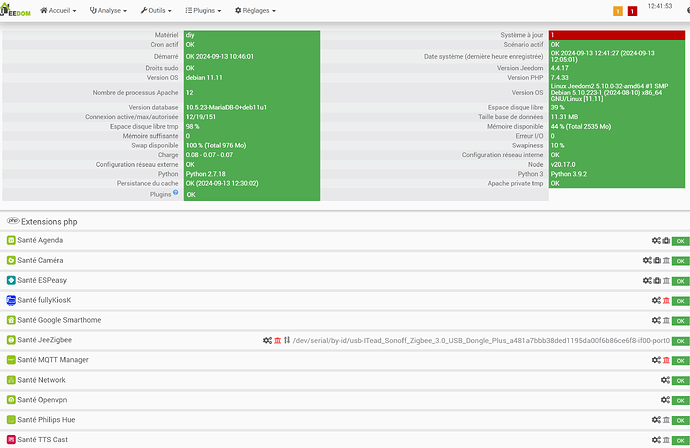Open the Plugins menu in navbar
The height and width of the screenshot is (448, 690).
[x=206, y=11]
